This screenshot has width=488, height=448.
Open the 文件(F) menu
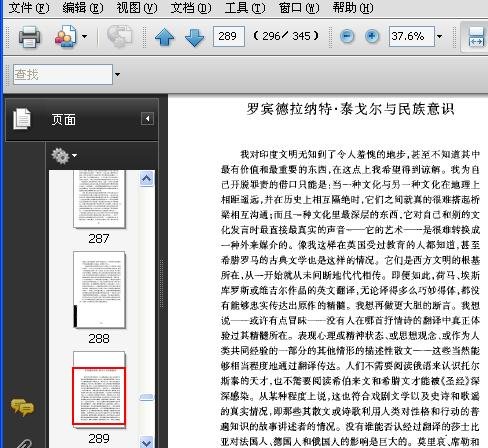point(29,8)
